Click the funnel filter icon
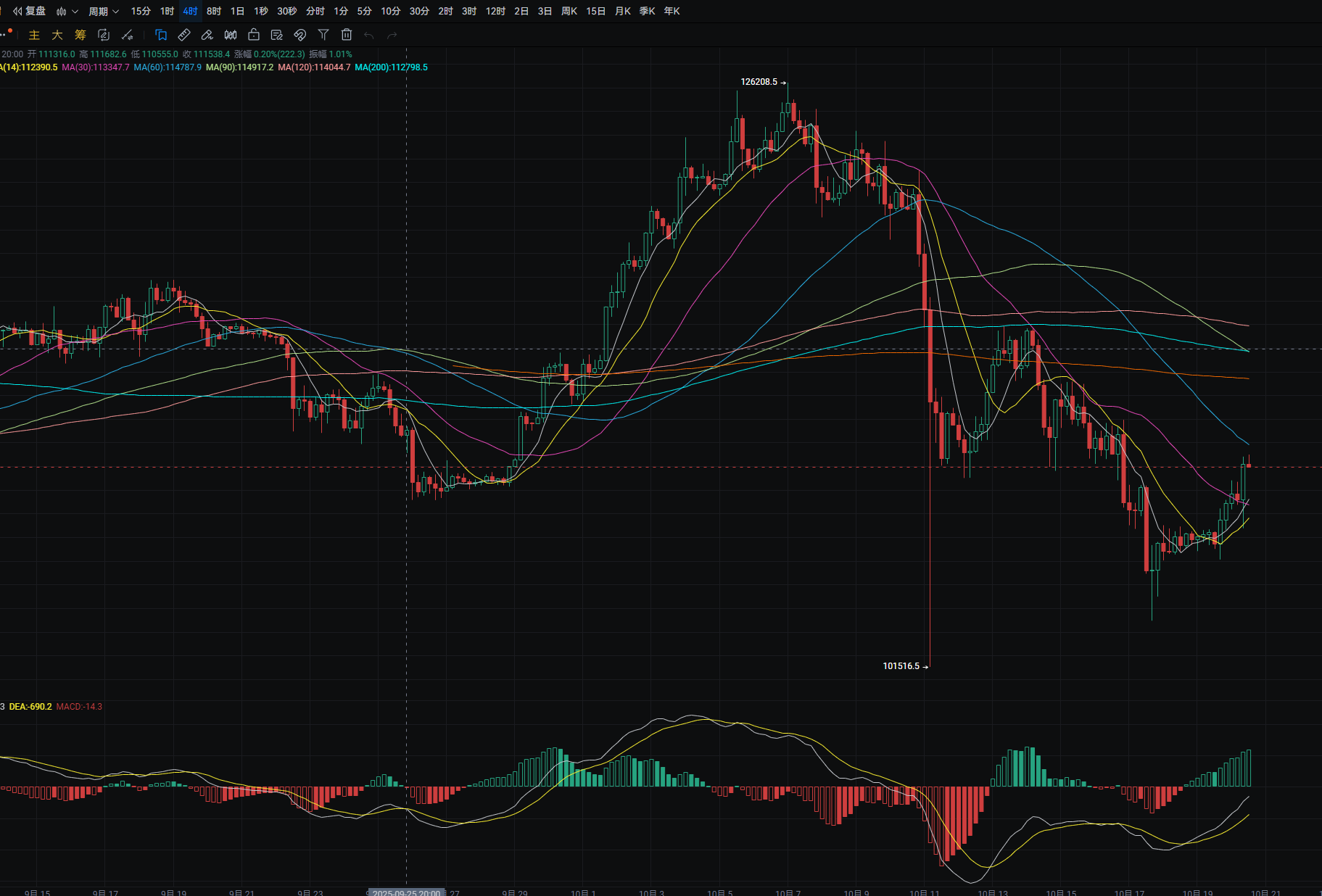This screenshot has width=1322, height=896. [323, 35]
